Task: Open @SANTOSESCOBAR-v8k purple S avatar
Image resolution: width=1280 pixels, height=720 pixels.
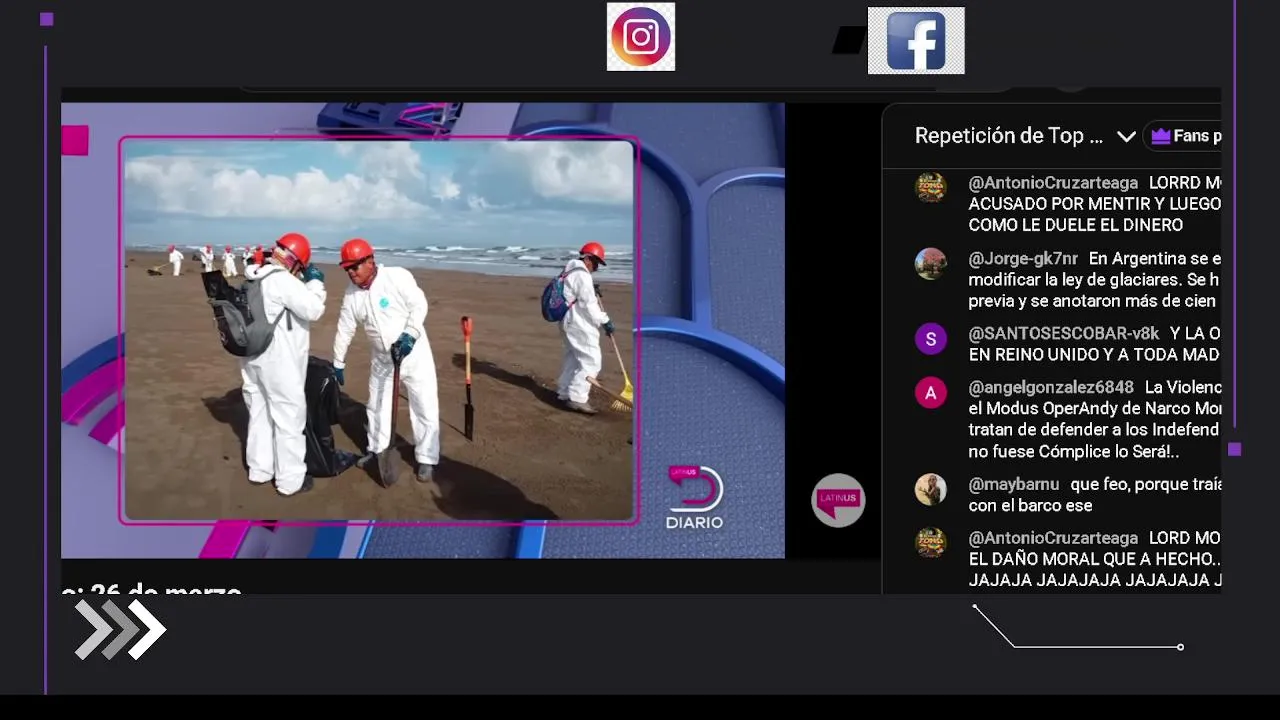Action: pyautogui.click(x=931, y=339)
